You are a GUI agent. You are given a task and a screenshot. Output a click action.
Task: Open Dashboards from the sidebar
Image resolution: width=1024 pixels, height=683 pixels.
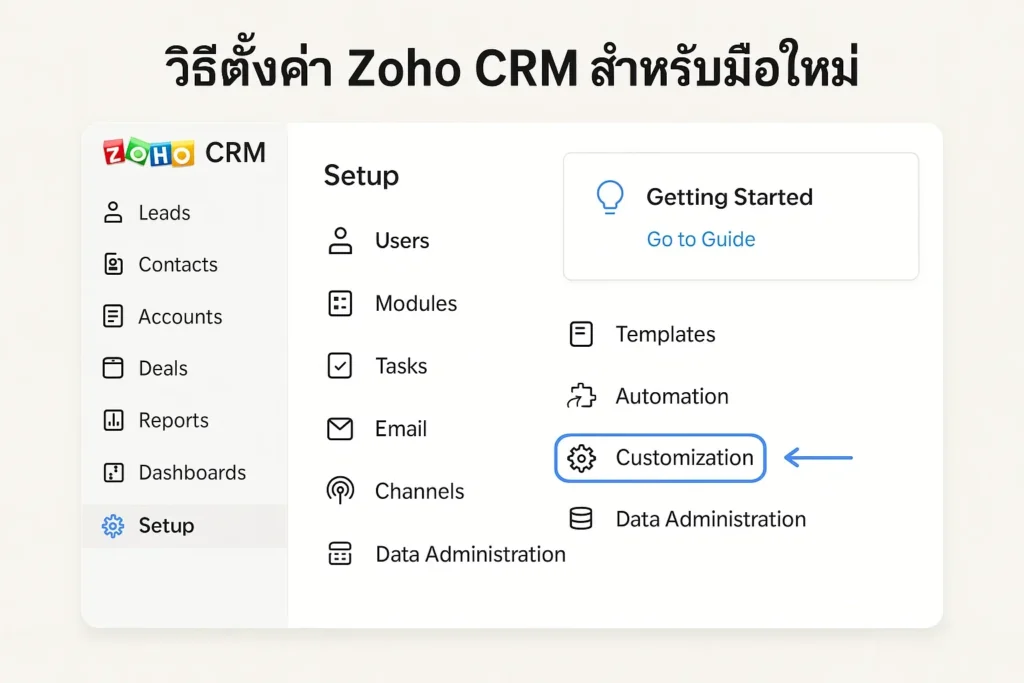(x=192, y=473)
